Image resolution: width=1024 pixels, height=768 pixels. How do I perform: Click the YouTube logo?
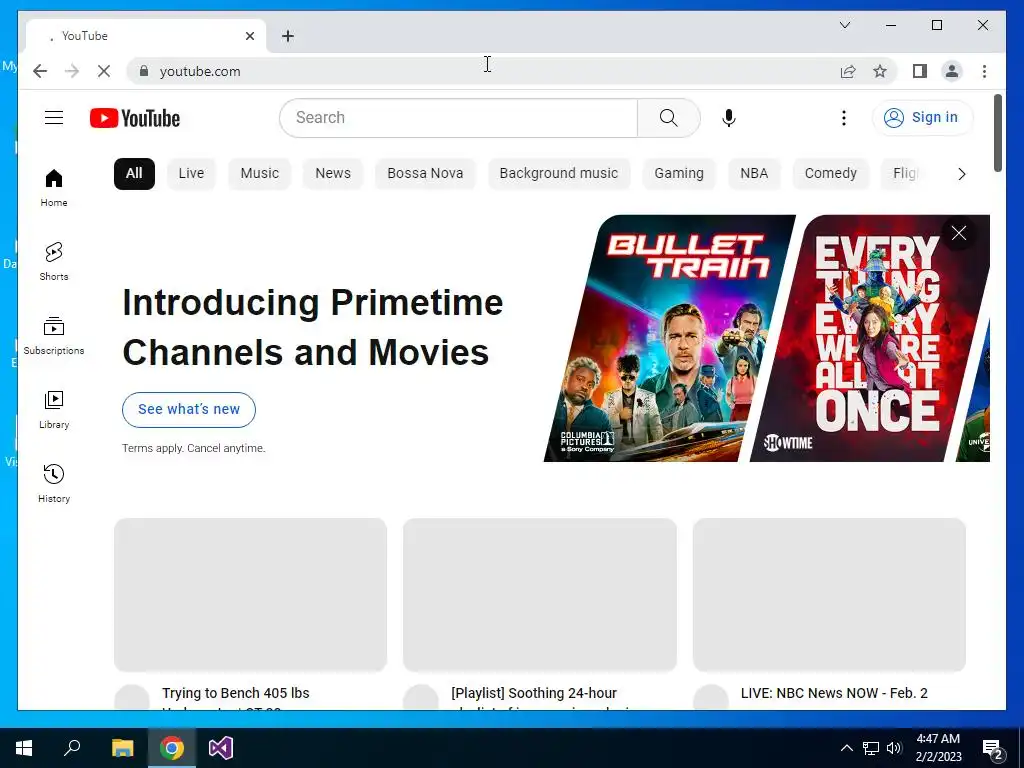135,118
